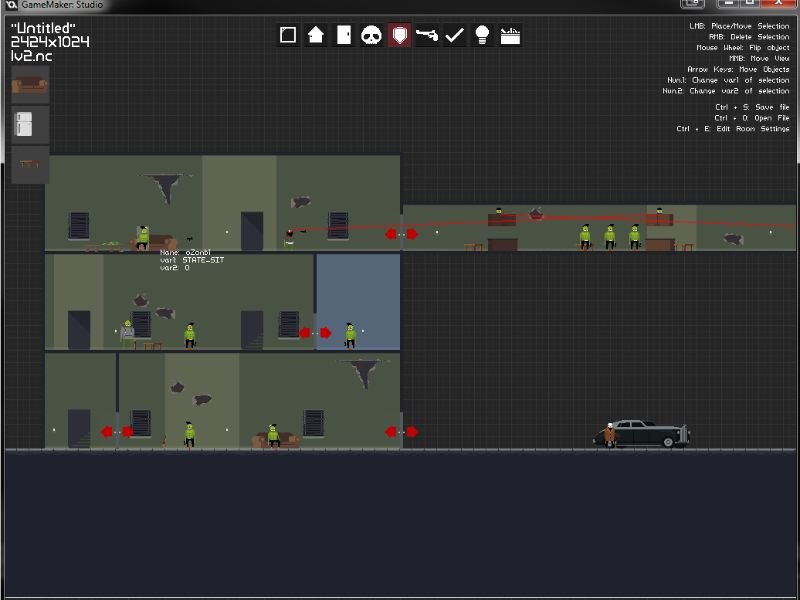
Task: Choose the brown couch object from palette
Action: tap(30, 84)
